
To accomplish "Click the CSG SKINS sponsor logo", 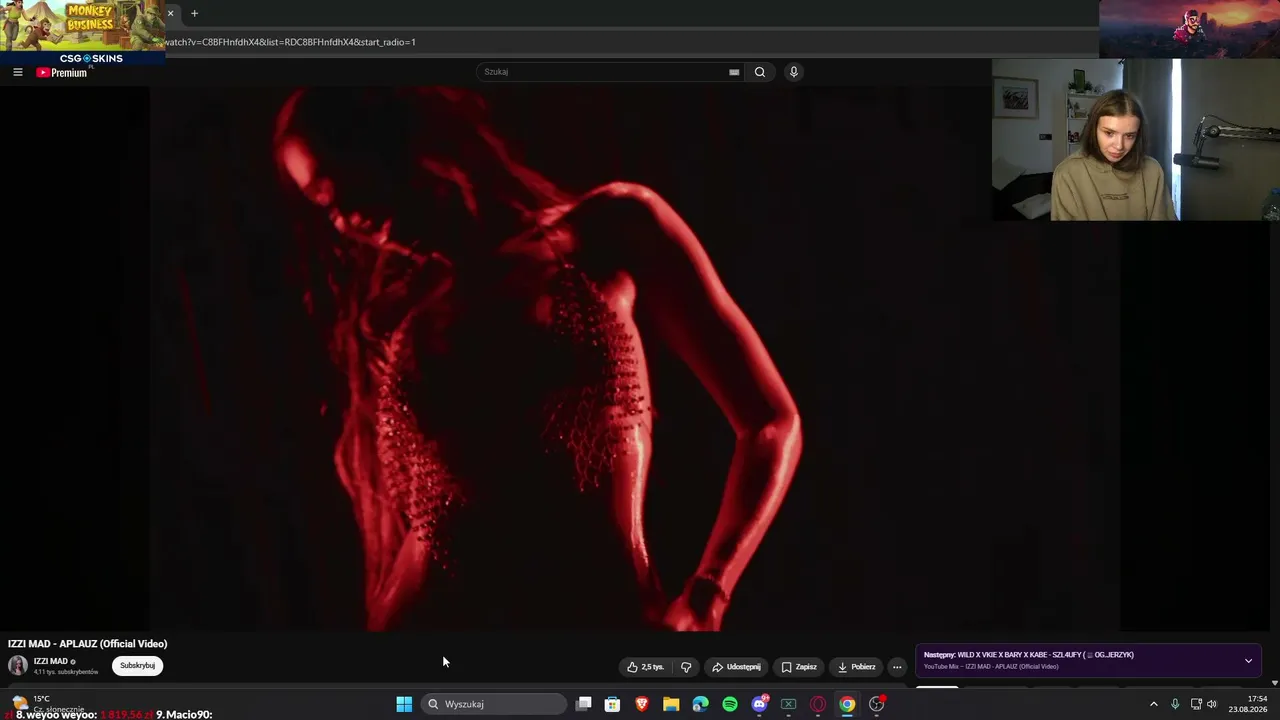I will 90,59.
